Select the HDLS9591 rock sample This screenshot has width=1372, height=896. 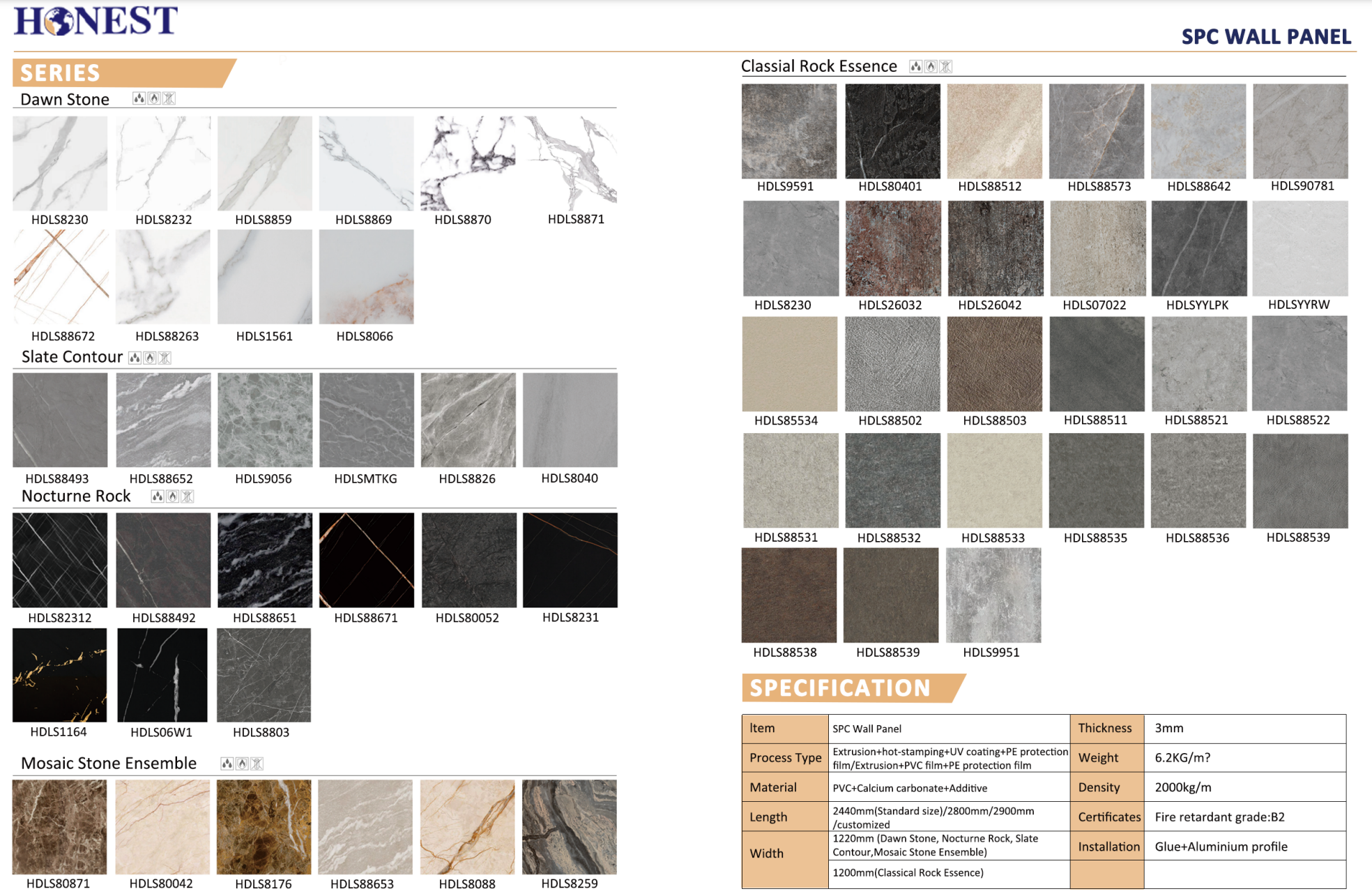pos(789,131)
